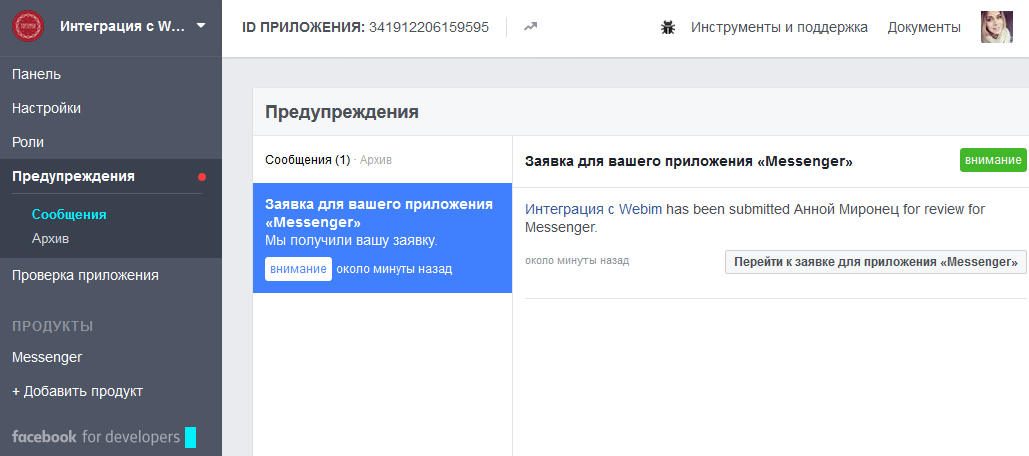Select the Messenger request message in list
This screenshot has height=456, width=1029.
pos(383,238)
